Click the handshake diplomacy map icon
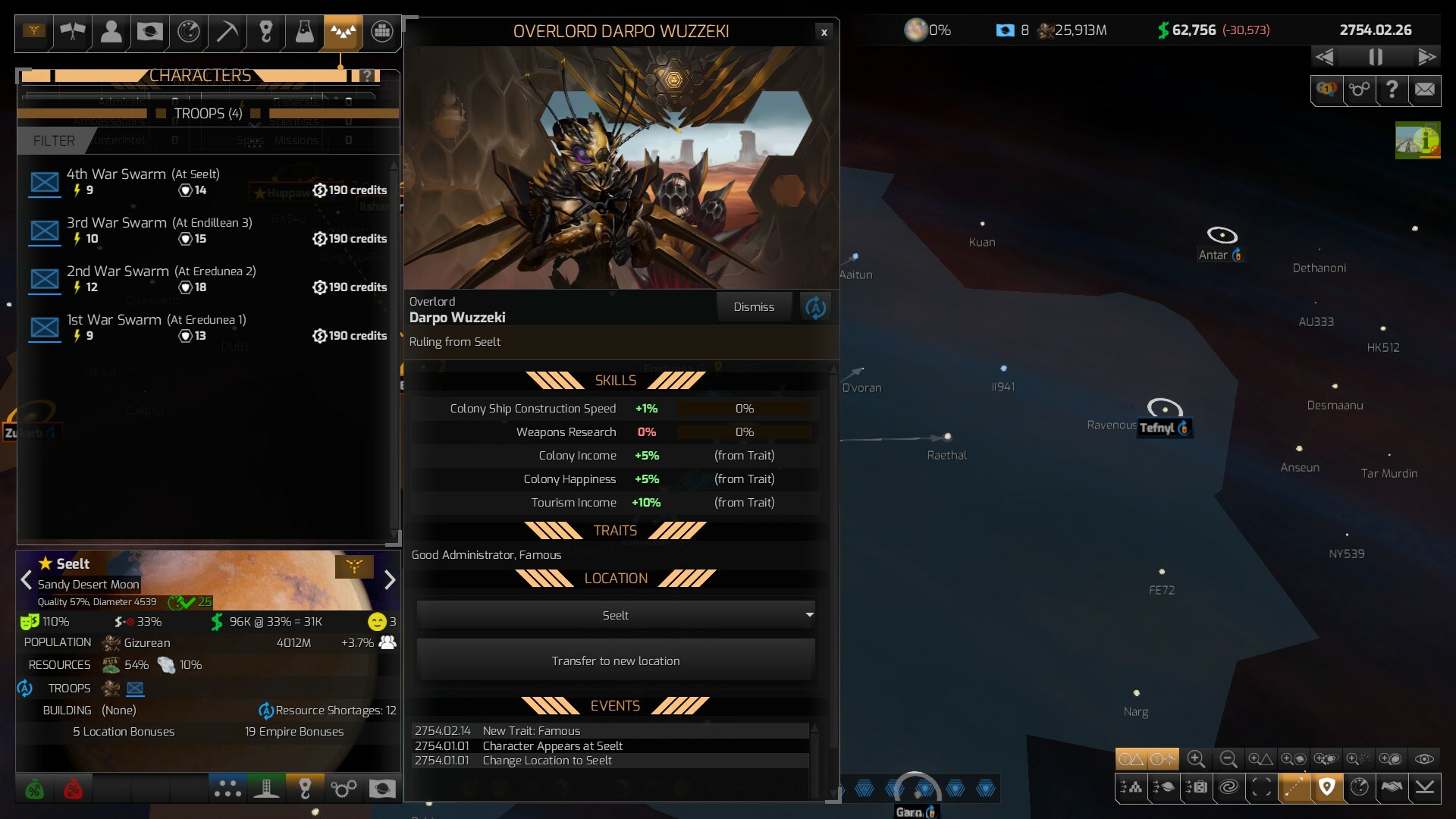 [1392, 787]
